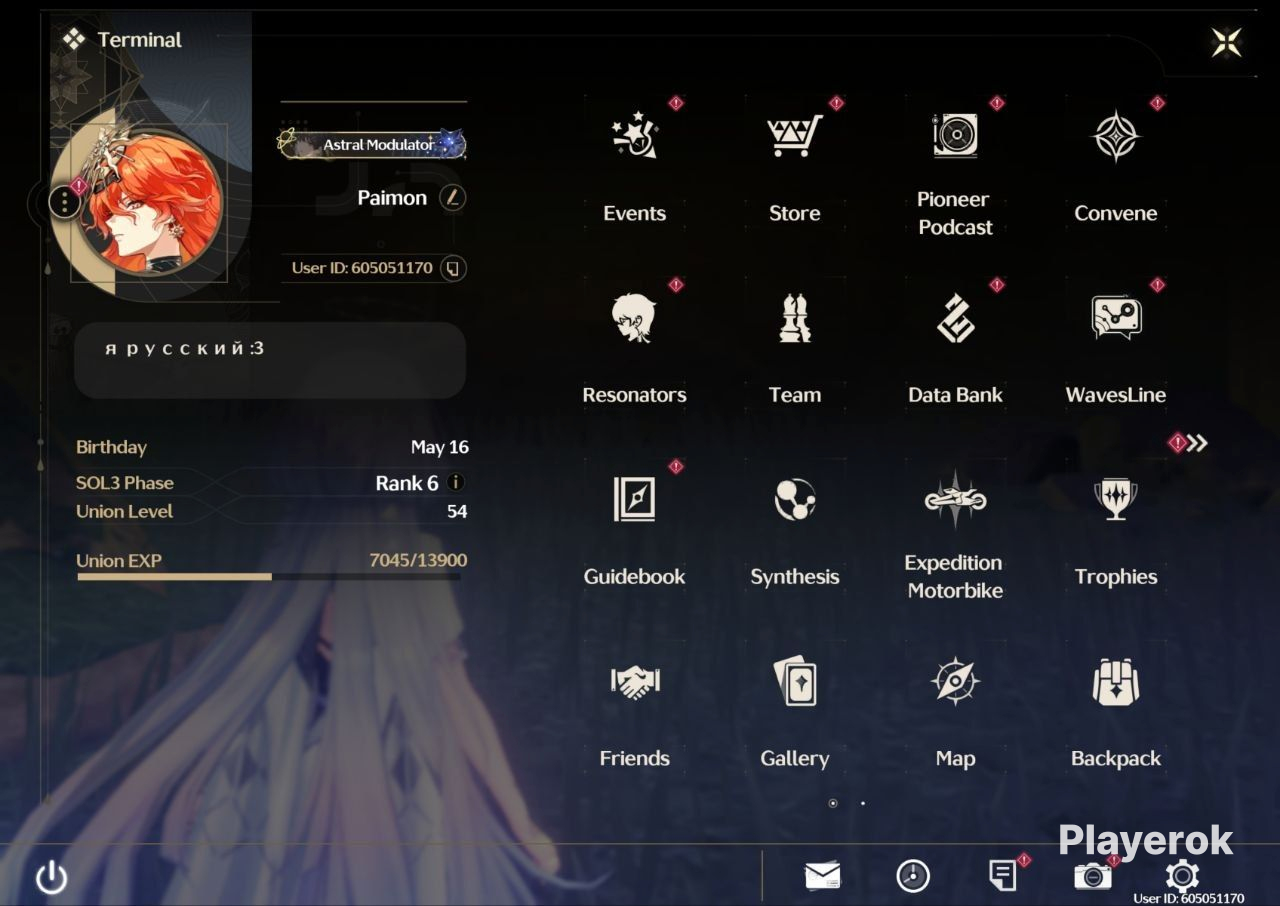Viewport: 1280px width, 906px height.
Task: Close the Terminal with the X button
Action: pyautogui.click(x=1227, y=42)
